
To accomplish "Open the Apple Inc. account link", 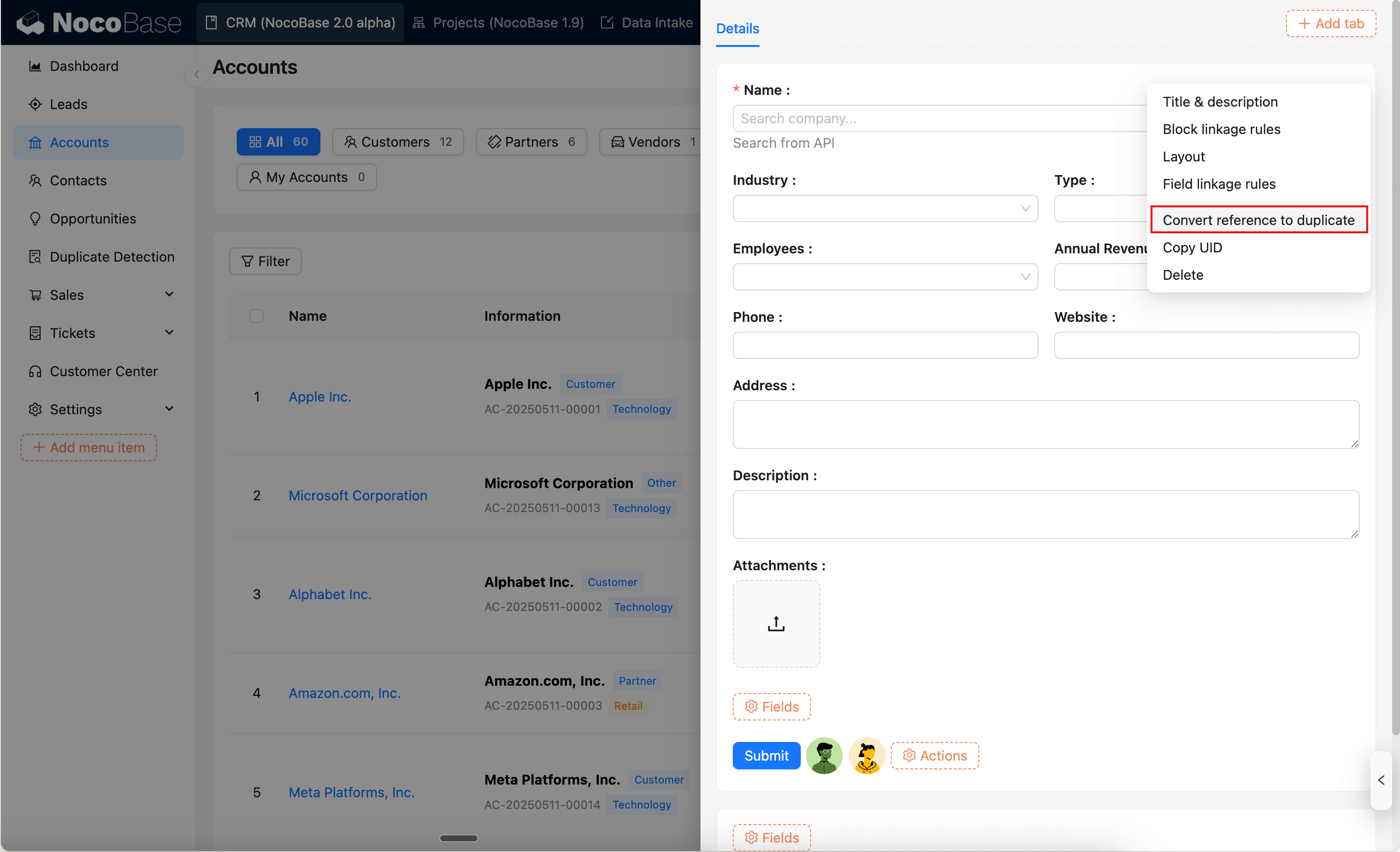I will coord(320,397).
